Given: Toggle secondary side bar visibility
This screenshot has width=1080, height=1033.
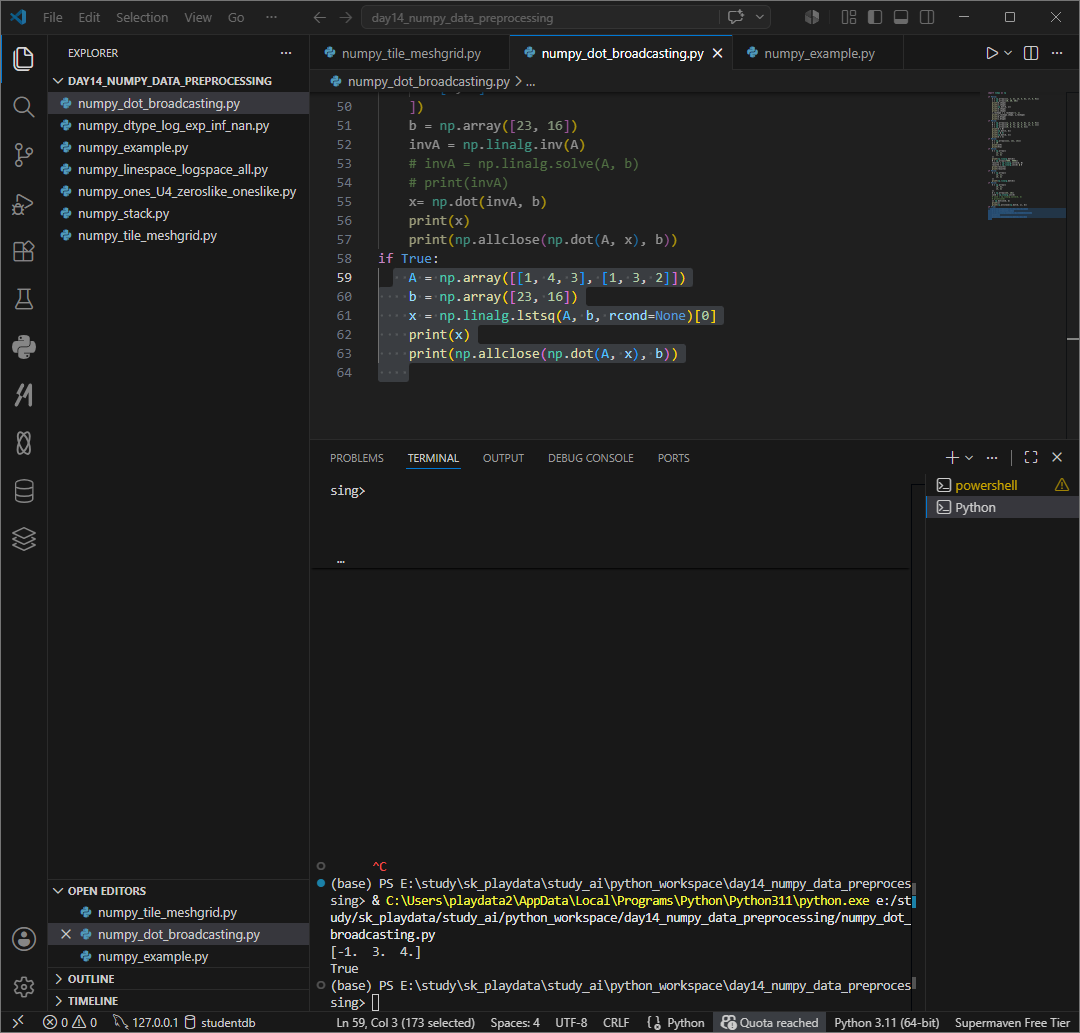Looking at the screenshot, I should (927, 17).
